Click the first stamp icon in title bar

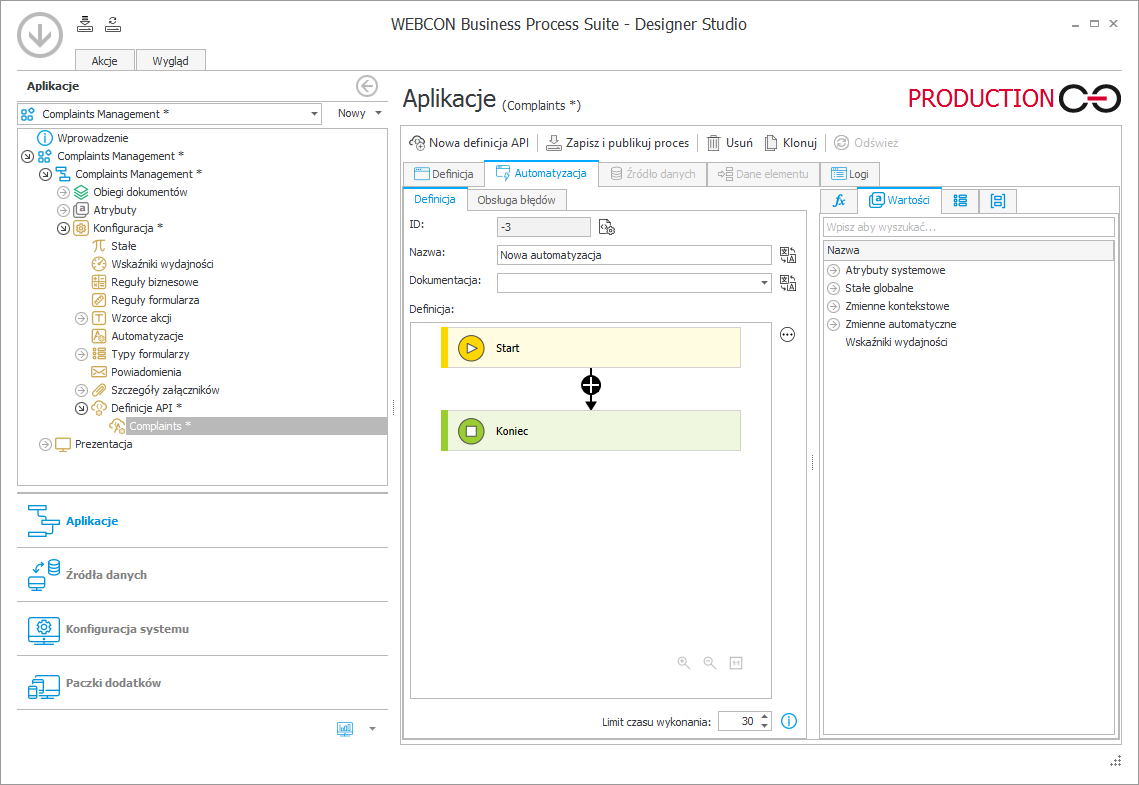coord(85,24)
